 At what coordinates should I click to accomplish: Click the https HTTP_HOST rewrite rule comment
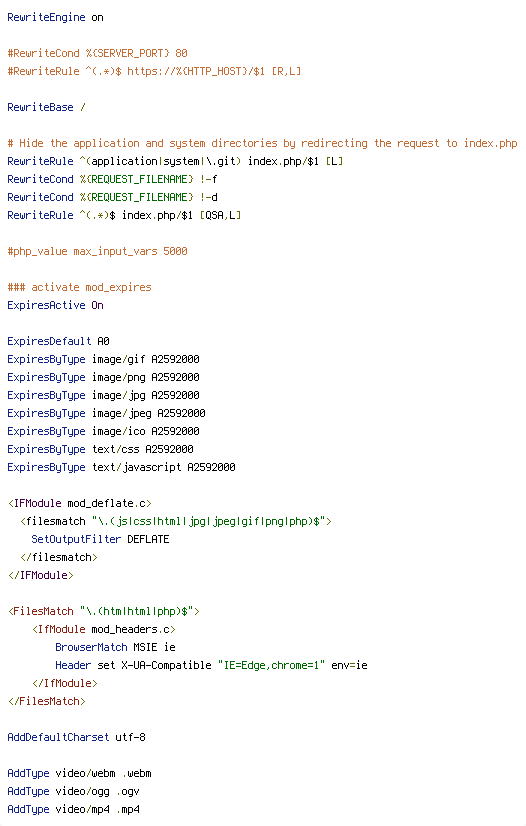click(x=154, y=71)
